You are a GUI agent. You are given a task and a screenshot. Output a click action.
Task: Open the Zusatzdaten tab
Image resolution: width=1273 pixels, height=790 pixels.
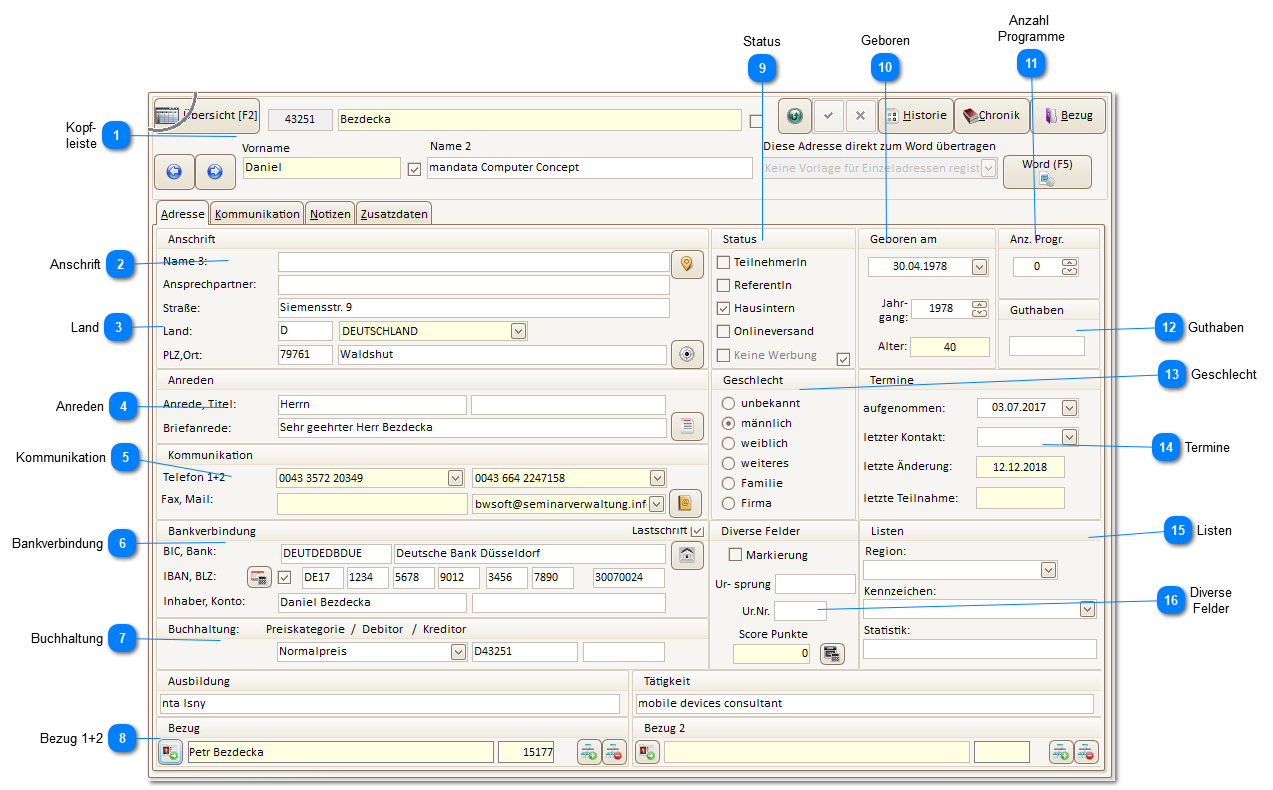(x=394, y=214)
